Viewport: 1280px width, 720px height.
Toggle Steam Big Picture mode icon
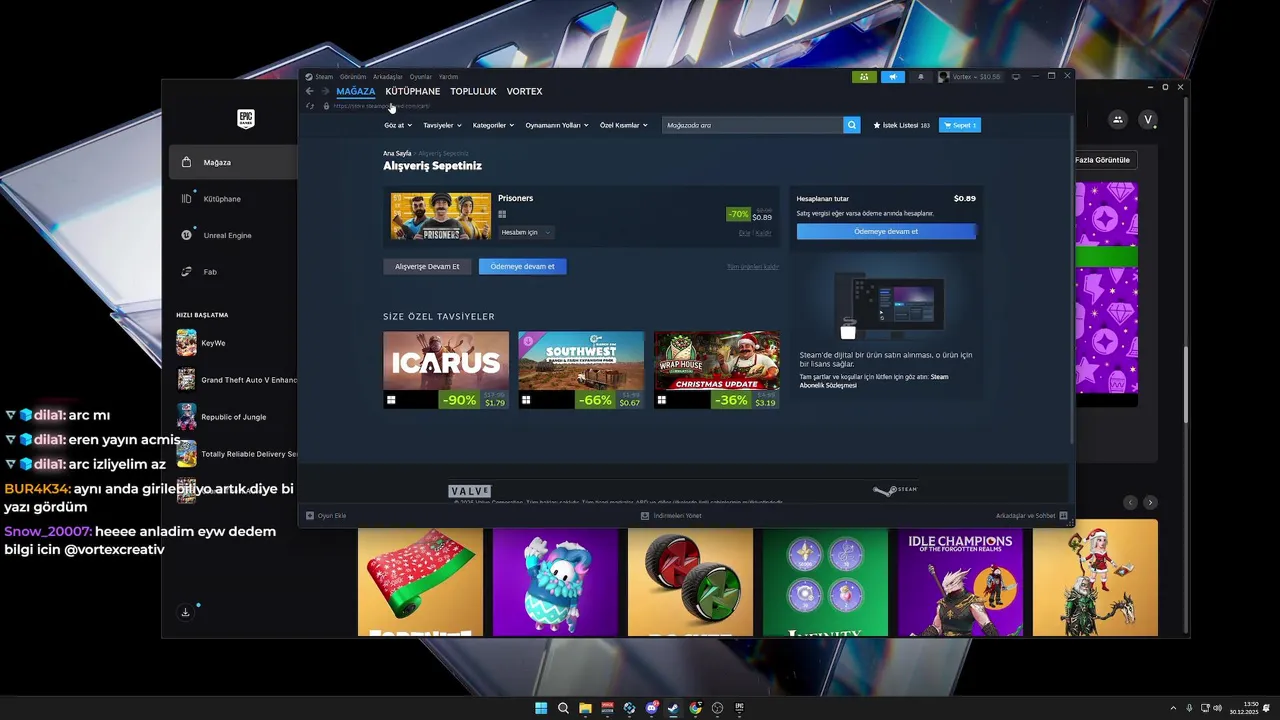[1016, 77]
